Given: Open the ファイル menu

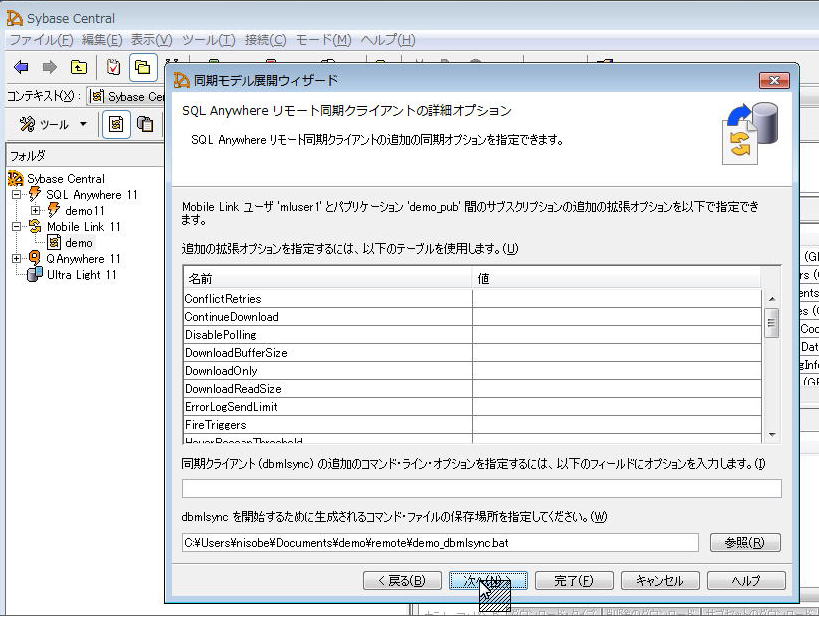Looking at the screenshot, I should pos(41,40).
